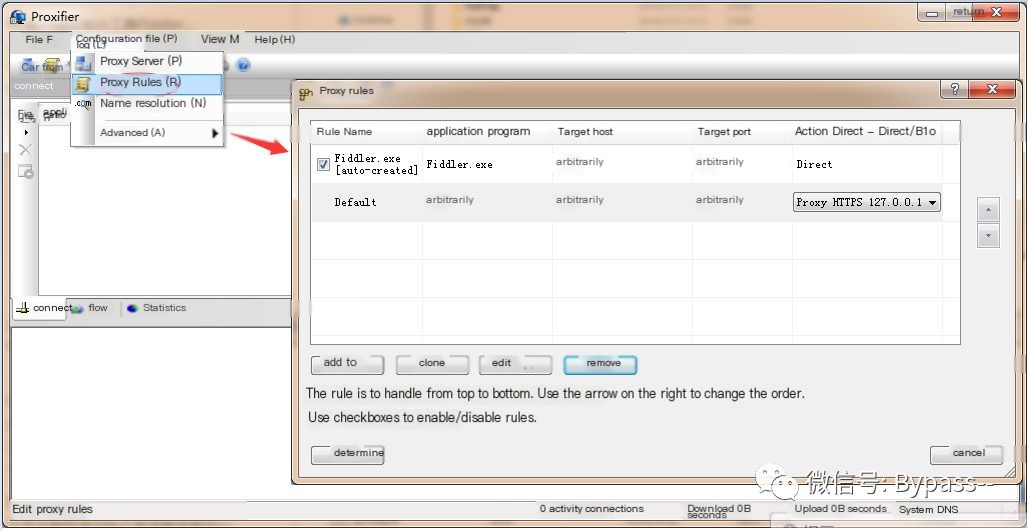The height and width of the screenshot is (531, 1028).
Task: Click the 0 activity connections status text
Action: click(x=592, y=509)
